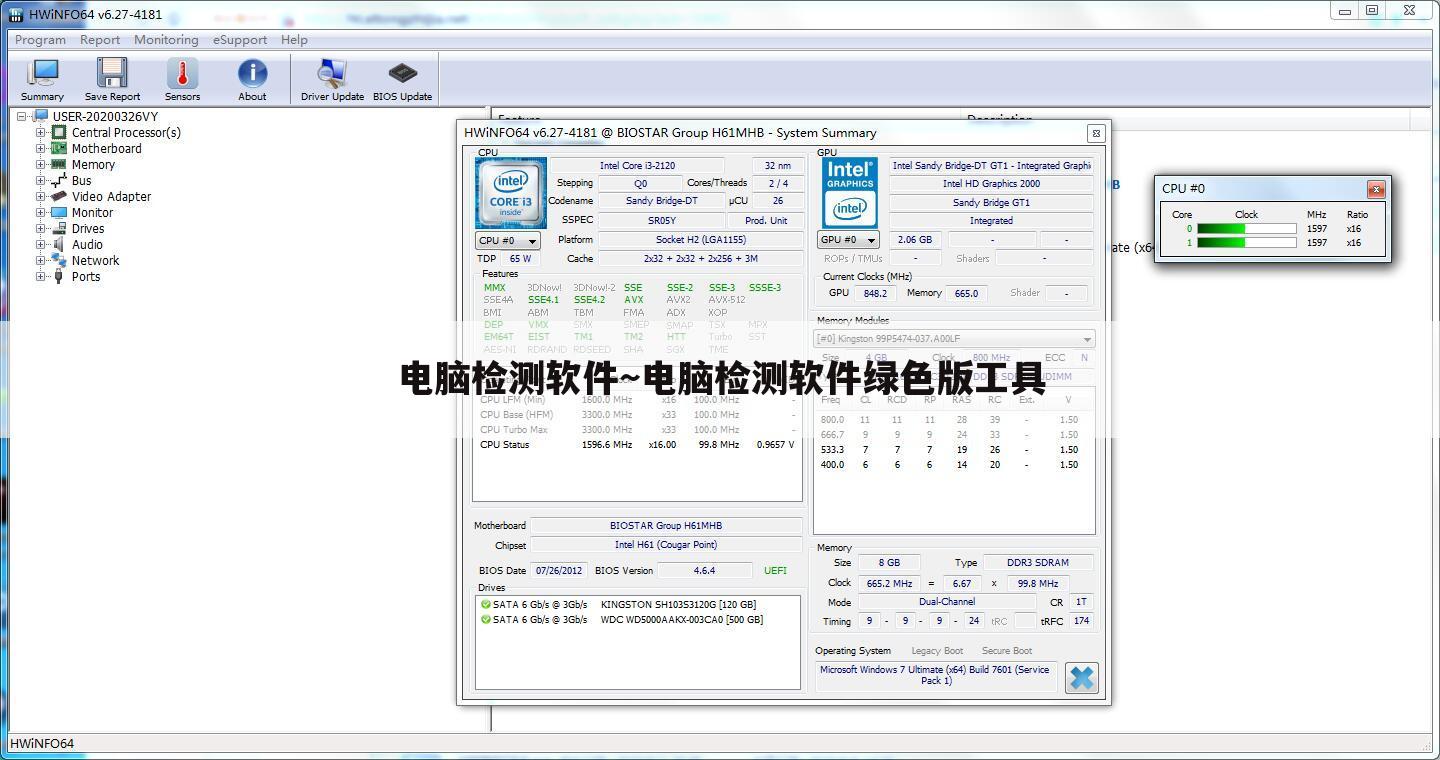This screenshot has height=760, width=1440.
Task: Launch the BIOS Update chip icon
Action: click(402, 73)
